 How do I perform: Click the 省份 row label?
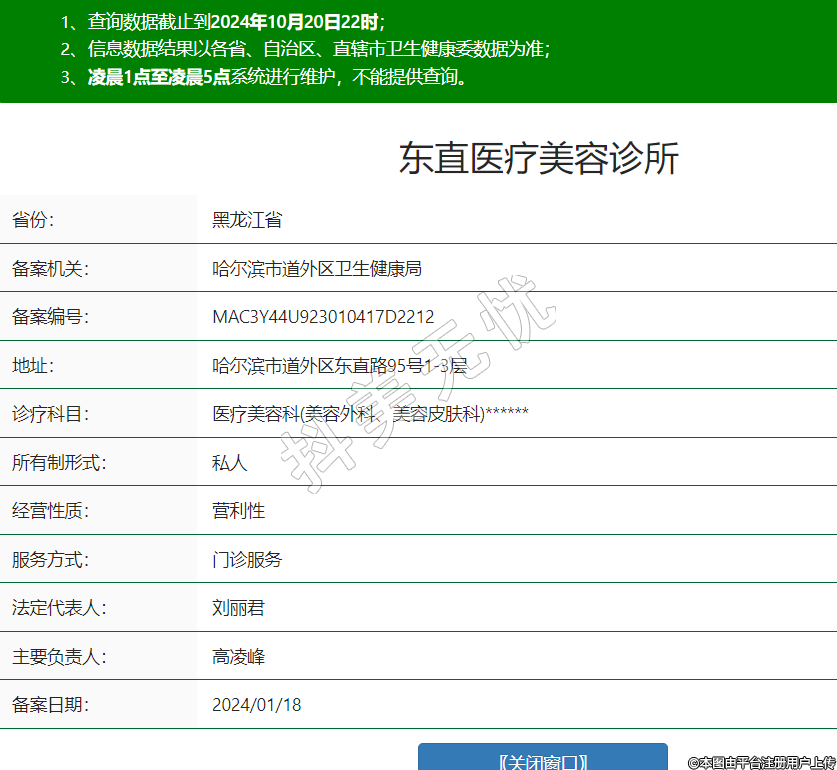(33, 220)
